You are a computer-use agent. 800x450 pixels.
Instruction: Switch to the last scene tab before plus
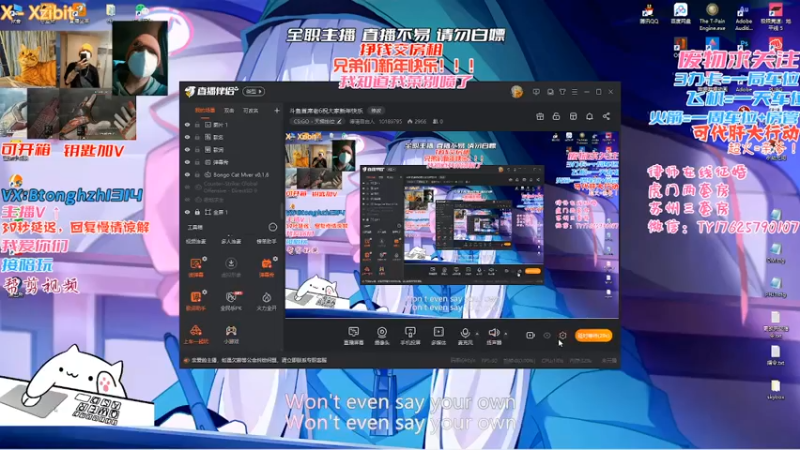pyautogui.click(x=251, y=110)
